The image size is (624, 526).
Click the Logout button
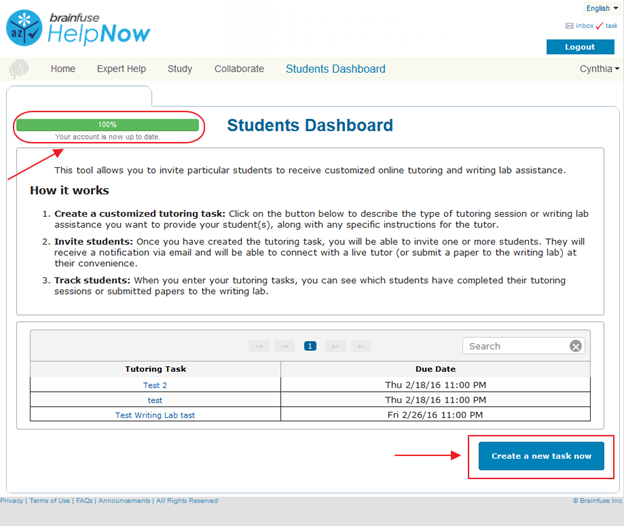[x=580, y=47]
